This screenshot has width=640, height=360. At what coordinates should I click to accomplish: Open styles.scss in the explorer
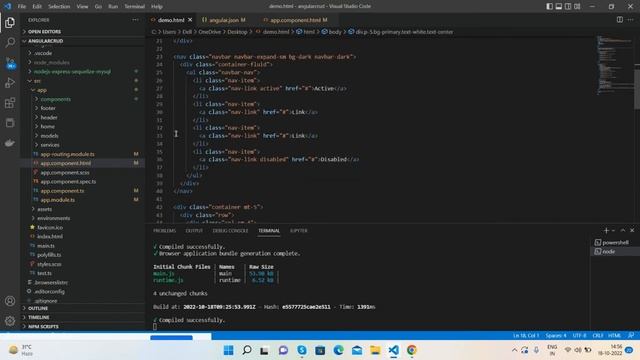pyautogui.click(x=82, y=264)
